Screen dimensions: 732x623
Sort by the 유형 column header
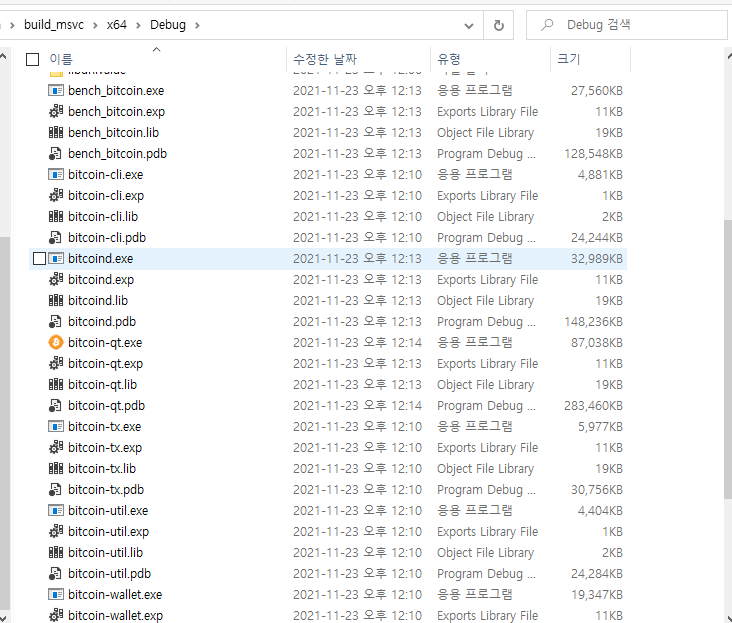[x=449, y=59]
